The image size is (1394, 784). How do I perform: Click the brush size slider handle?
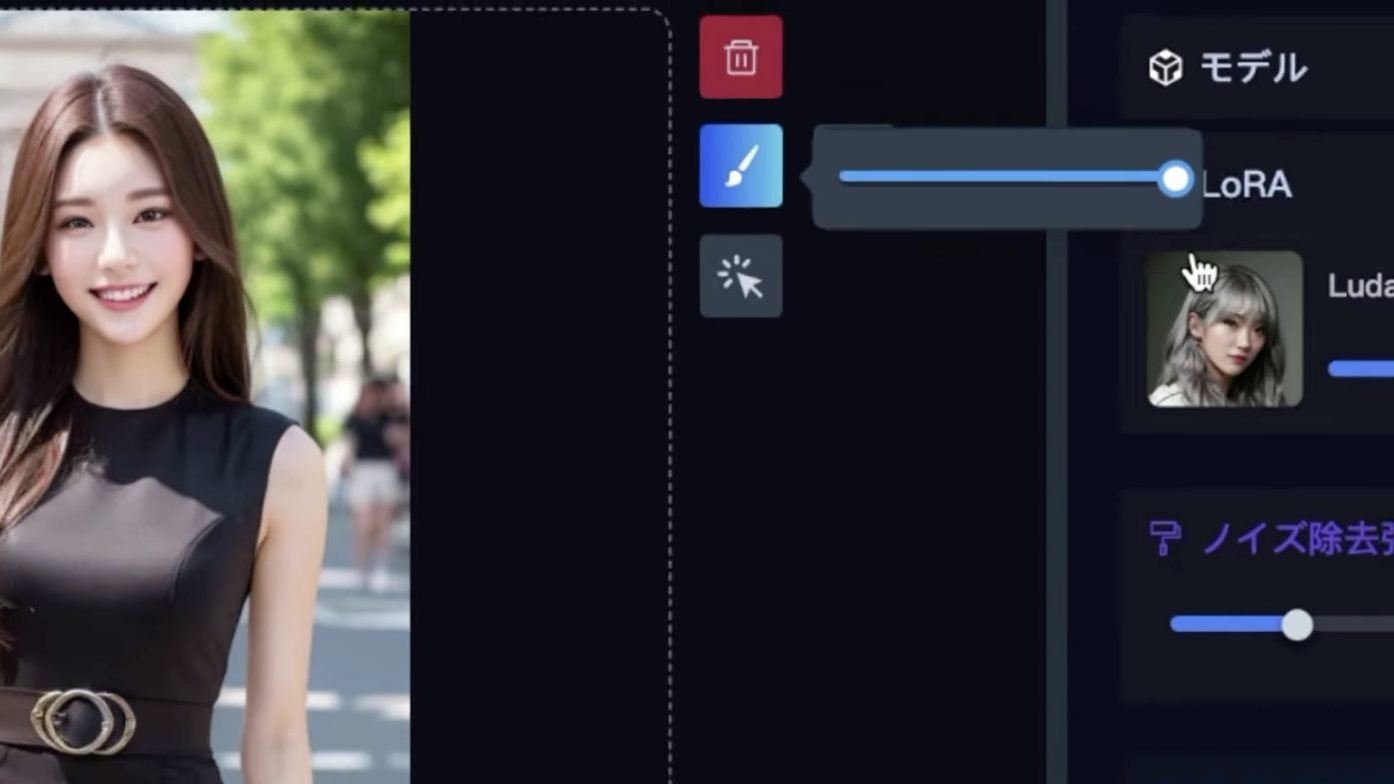pyautogui.click(x=1176, y=179)
